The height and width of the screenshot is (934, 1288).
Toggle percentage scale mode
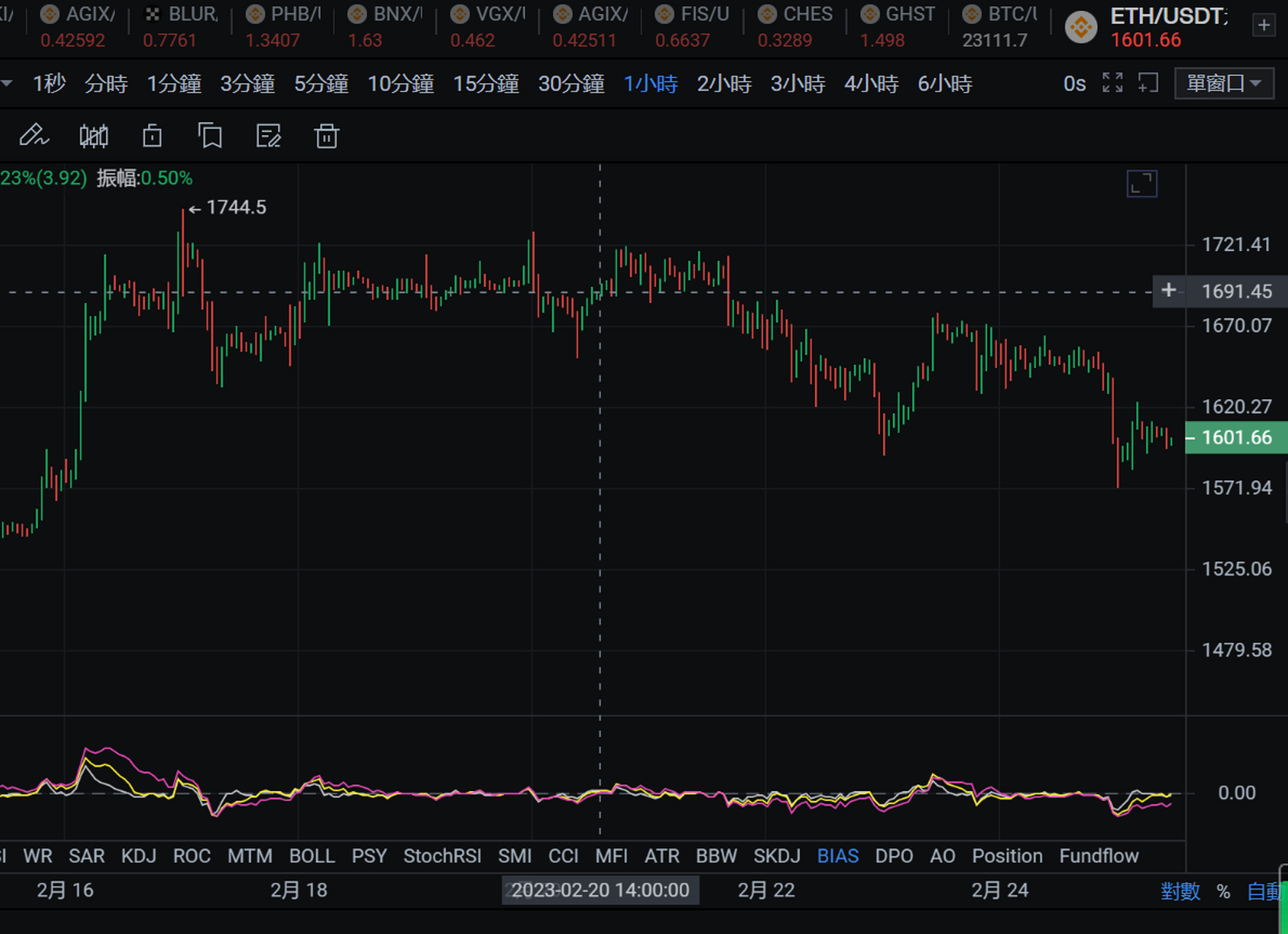(x=1223, y=891)
